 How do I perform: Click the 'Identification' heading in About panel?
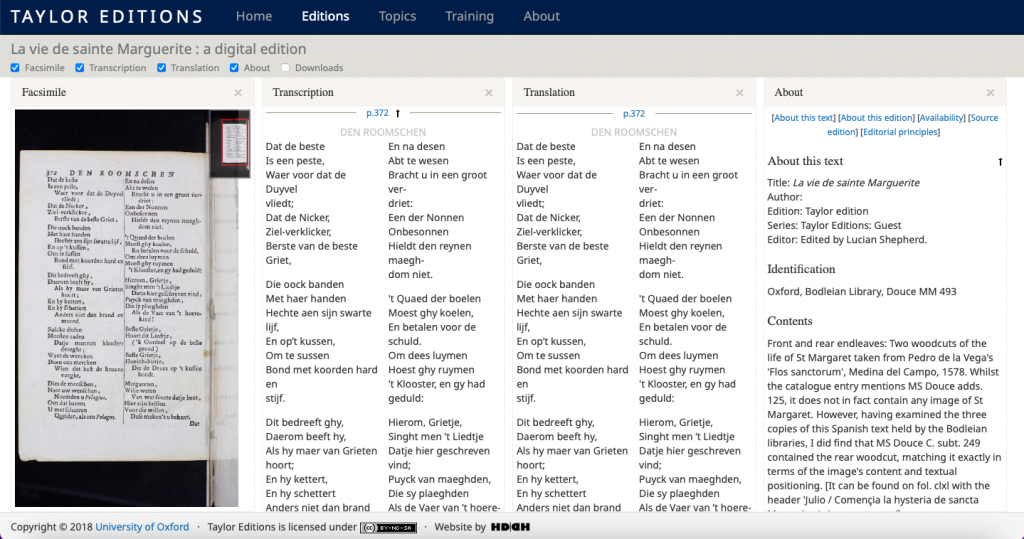click(801, 269)
